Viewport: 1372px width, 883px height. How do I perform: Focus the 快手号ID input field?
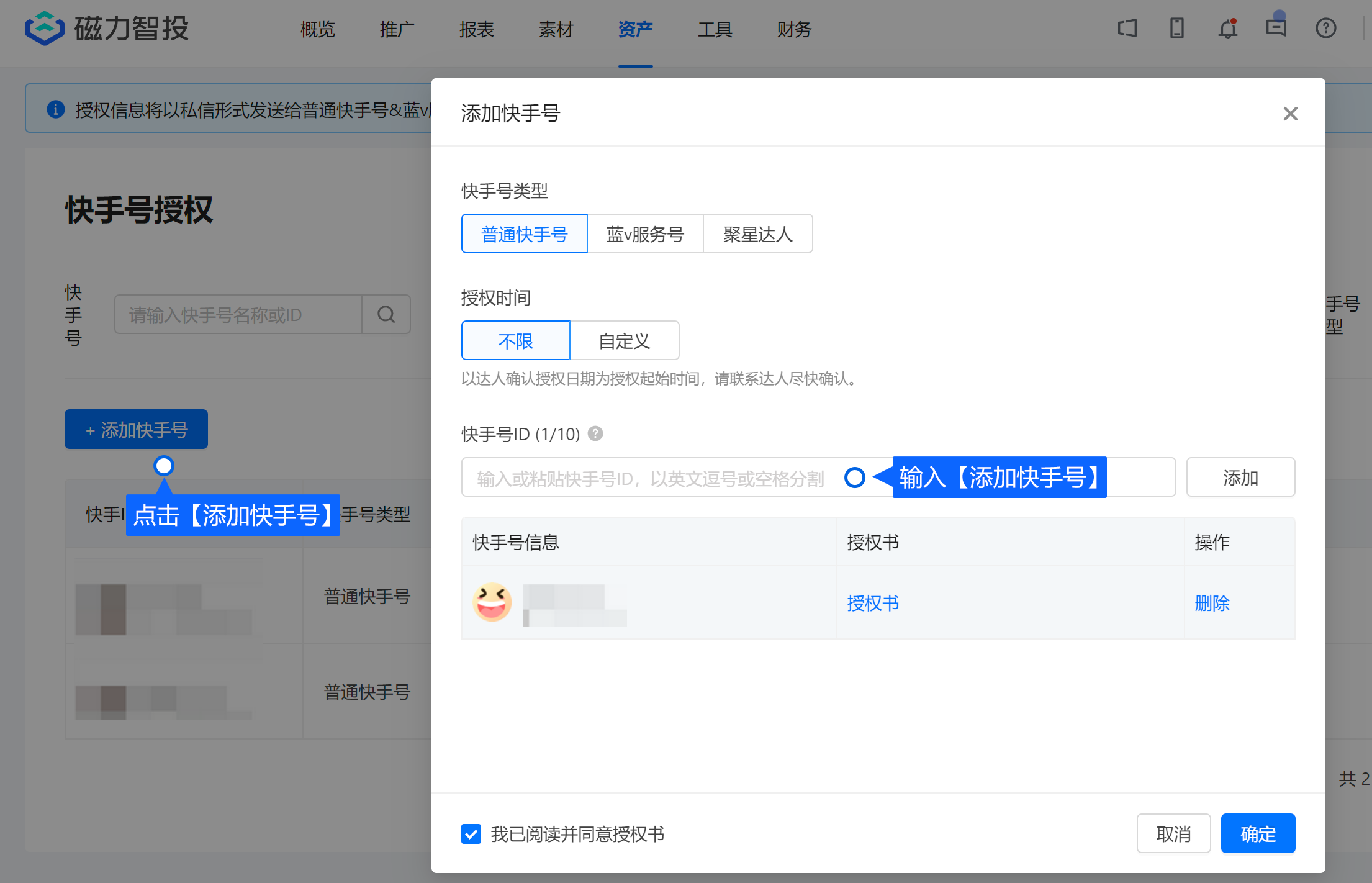click(818, 477)
